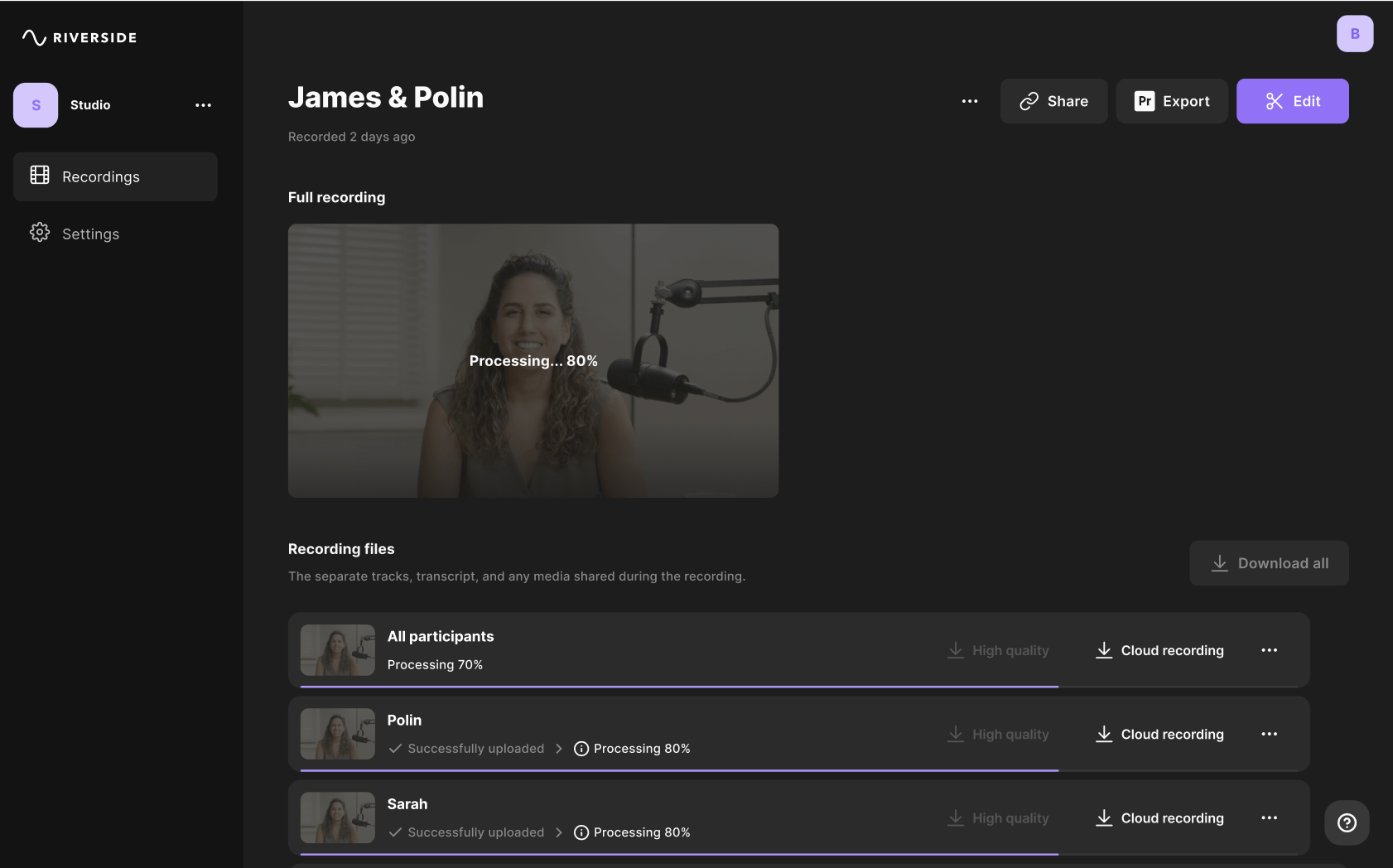Viewport: 1393px width, 868px height.
Task: Download All participants High quality
Action: tap(998, 650)
